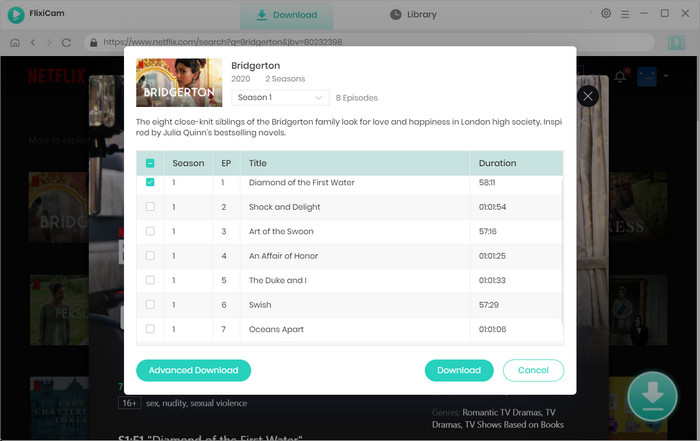Click the Download button in dialog
Image resolution: width=700 pixels, height=441 pixels.
[x=459, y=370]
